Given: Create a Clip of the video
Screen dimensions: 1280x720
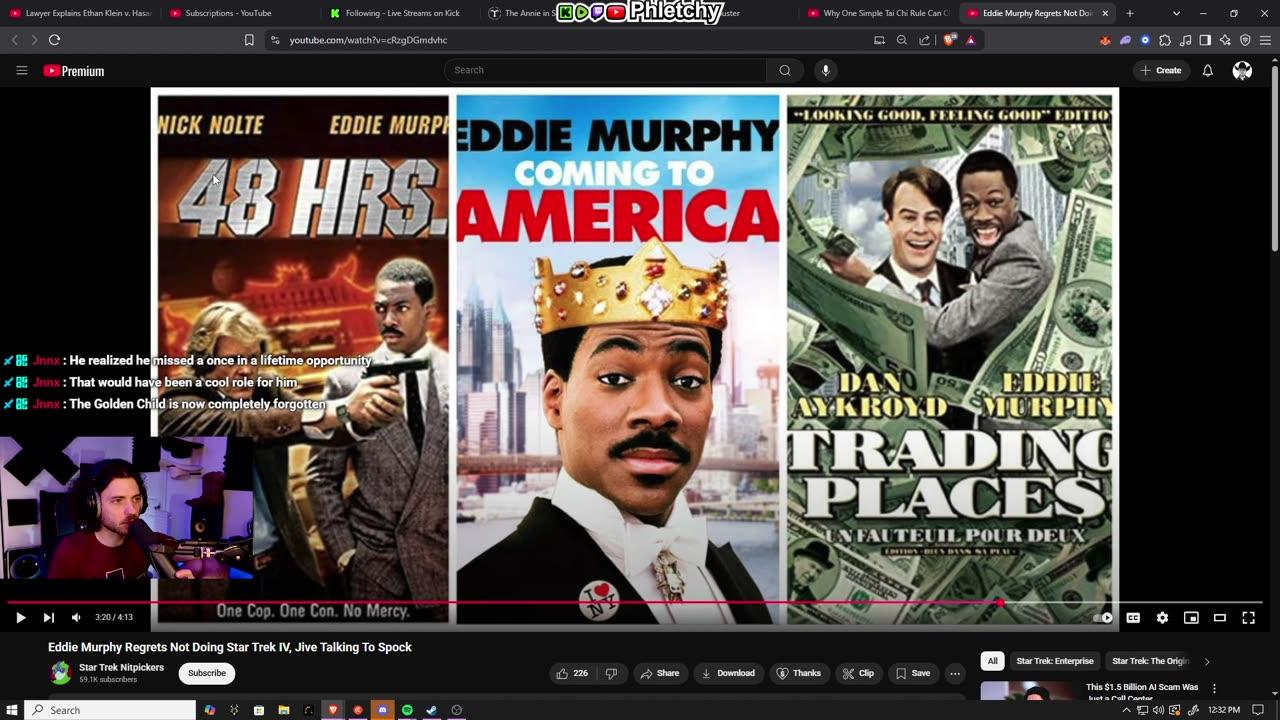Looking at the screenshot, I should (x=857, y=673).
